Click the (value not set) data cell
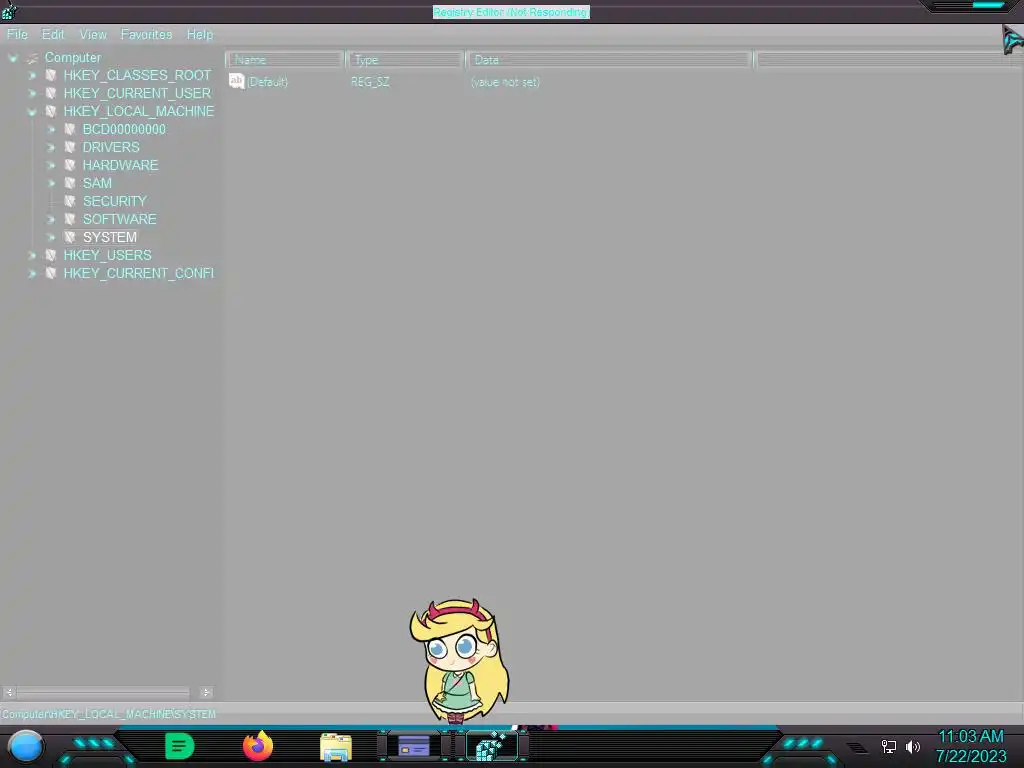Image resolution: width=1024 pixels, height=768 pixels. [505, 82]
